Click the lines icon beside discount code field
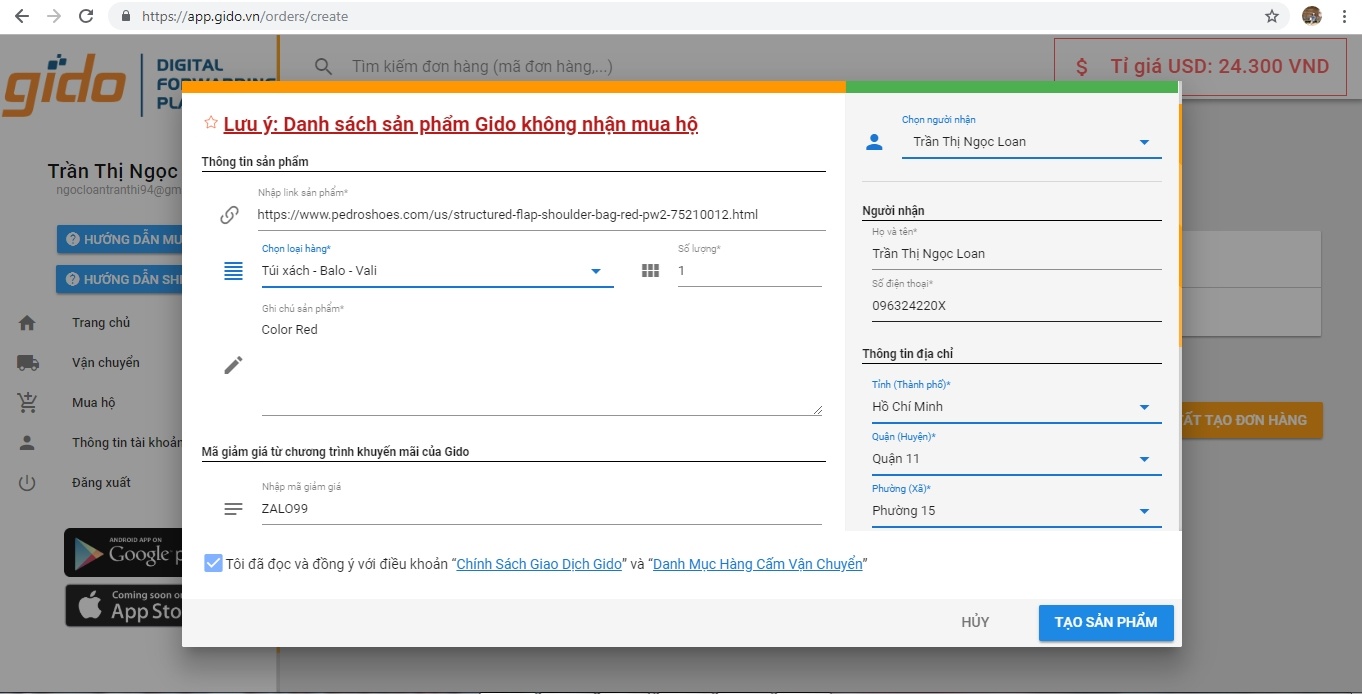1362x694 pixels. click(x=233, y=509)
